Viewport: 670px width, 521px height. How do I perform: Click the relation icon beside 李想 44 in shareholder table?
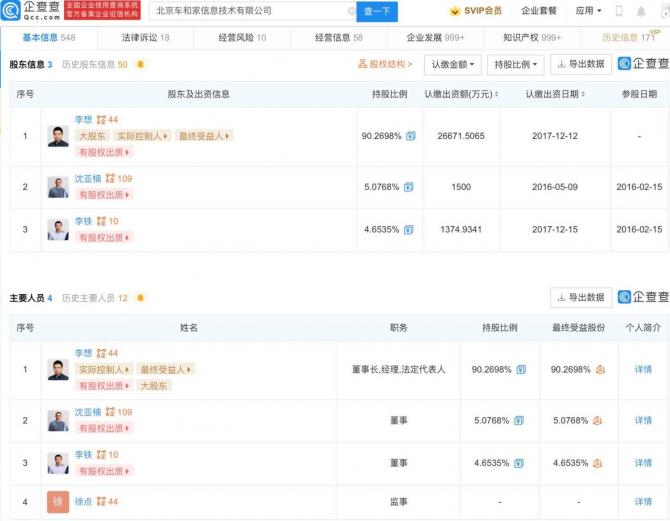tap(101, 120)
